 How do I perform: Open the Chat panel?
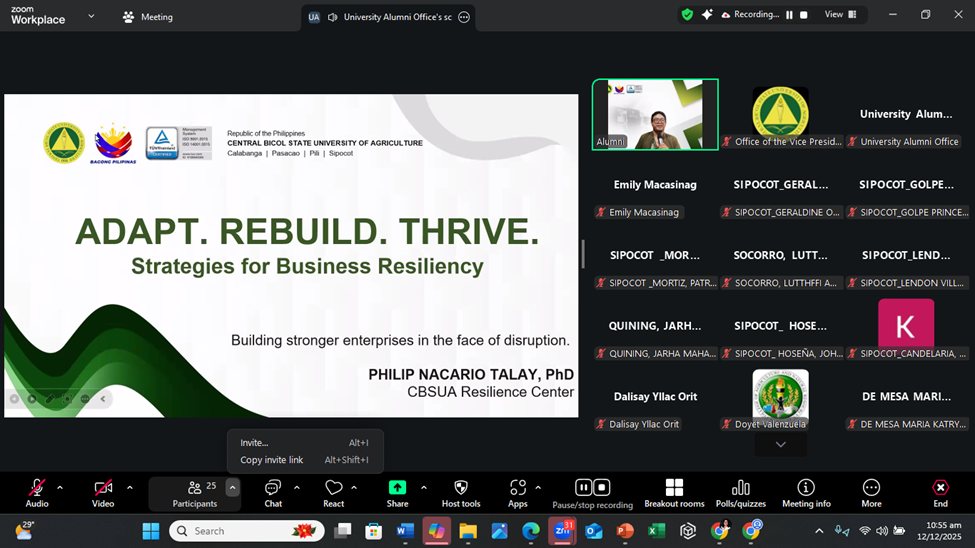coord(272,488)
